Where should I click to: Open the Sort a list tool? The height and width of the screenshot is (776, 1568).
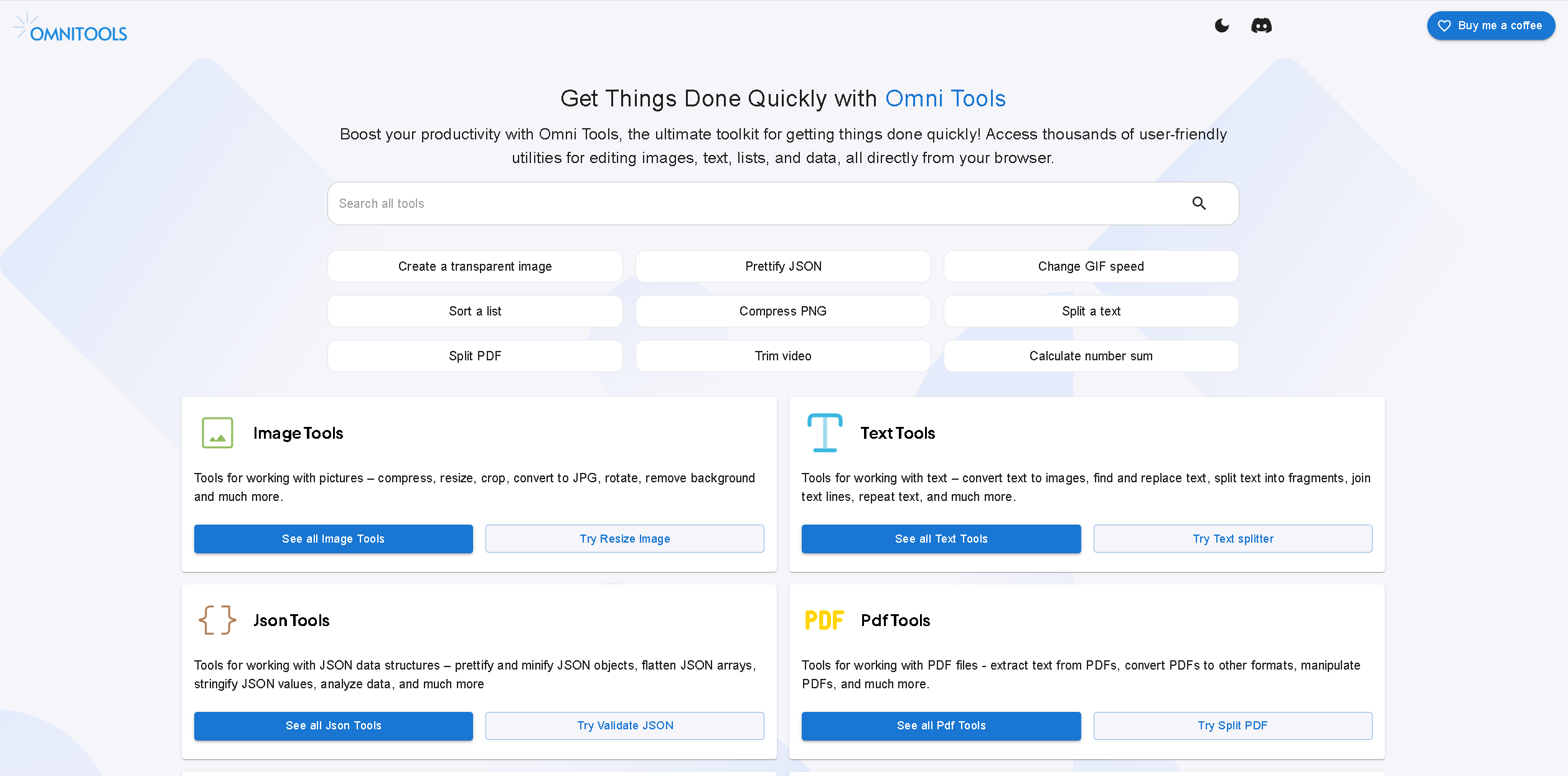[475, 311]
